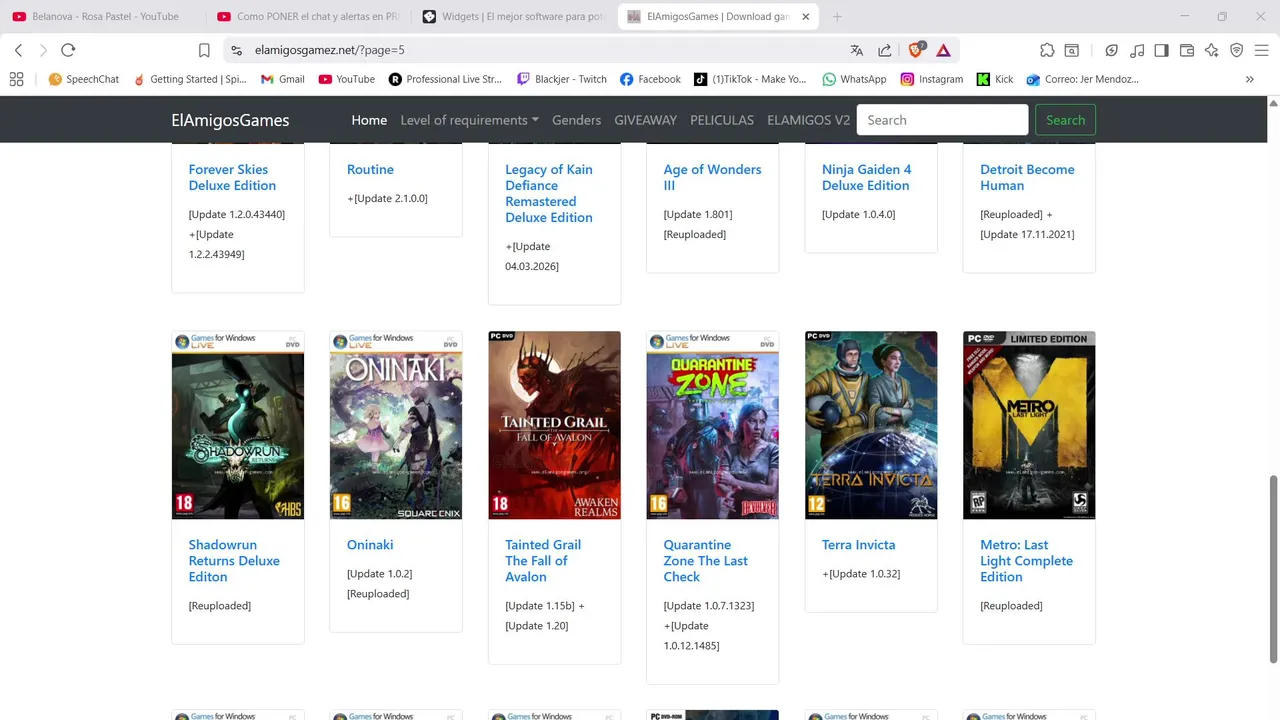
Task: Open the Detroit Become Human link
Action: tap(1027, 177)
